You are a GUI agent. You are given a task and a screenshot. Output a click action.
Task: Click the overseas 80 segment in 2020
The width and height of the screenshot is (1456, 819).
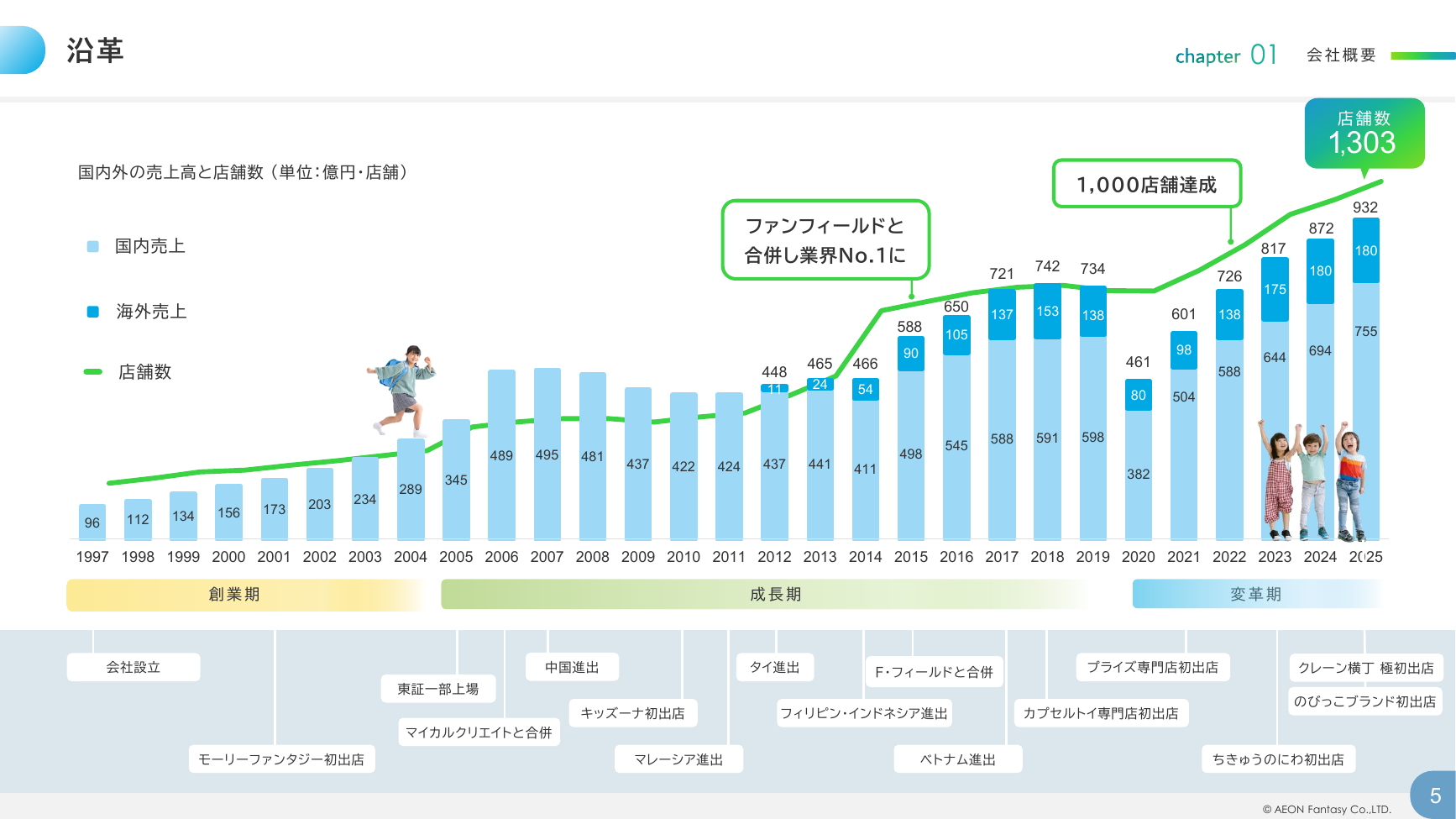(1138, 395)
